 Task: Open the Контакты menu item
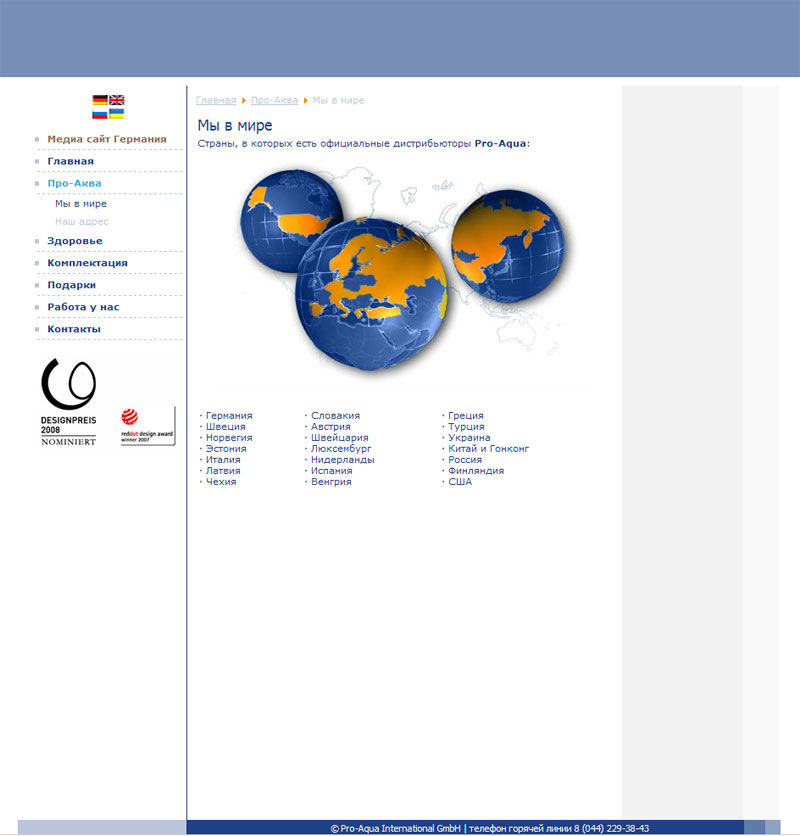coord(74,329)
